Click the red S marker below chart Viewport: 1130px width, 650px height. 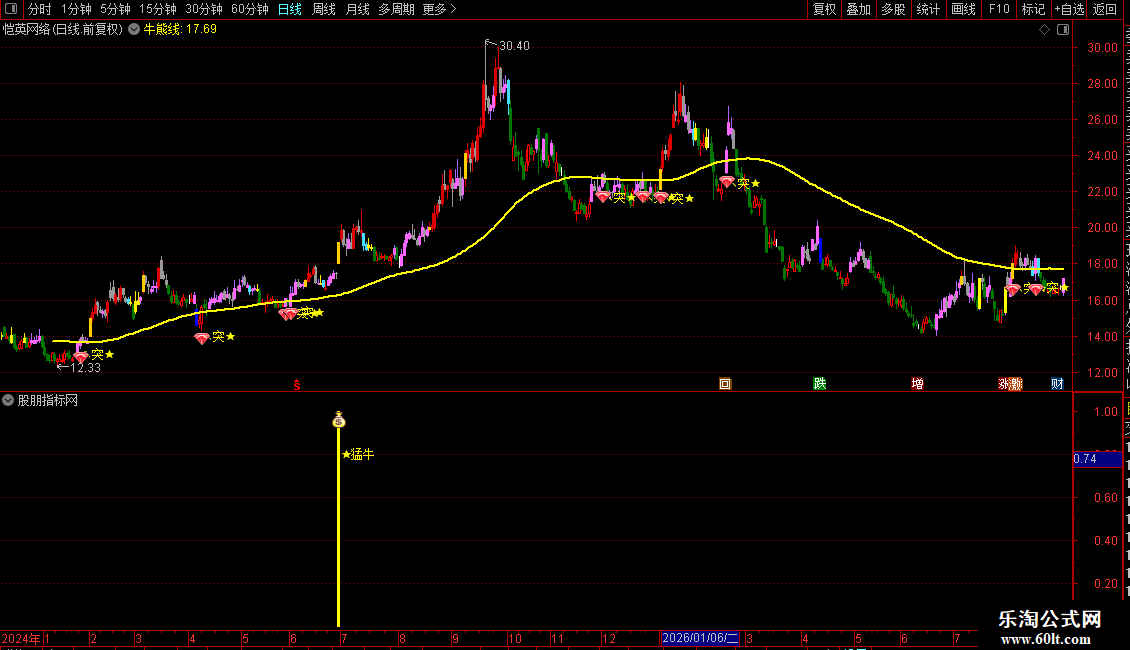point(296,386)
